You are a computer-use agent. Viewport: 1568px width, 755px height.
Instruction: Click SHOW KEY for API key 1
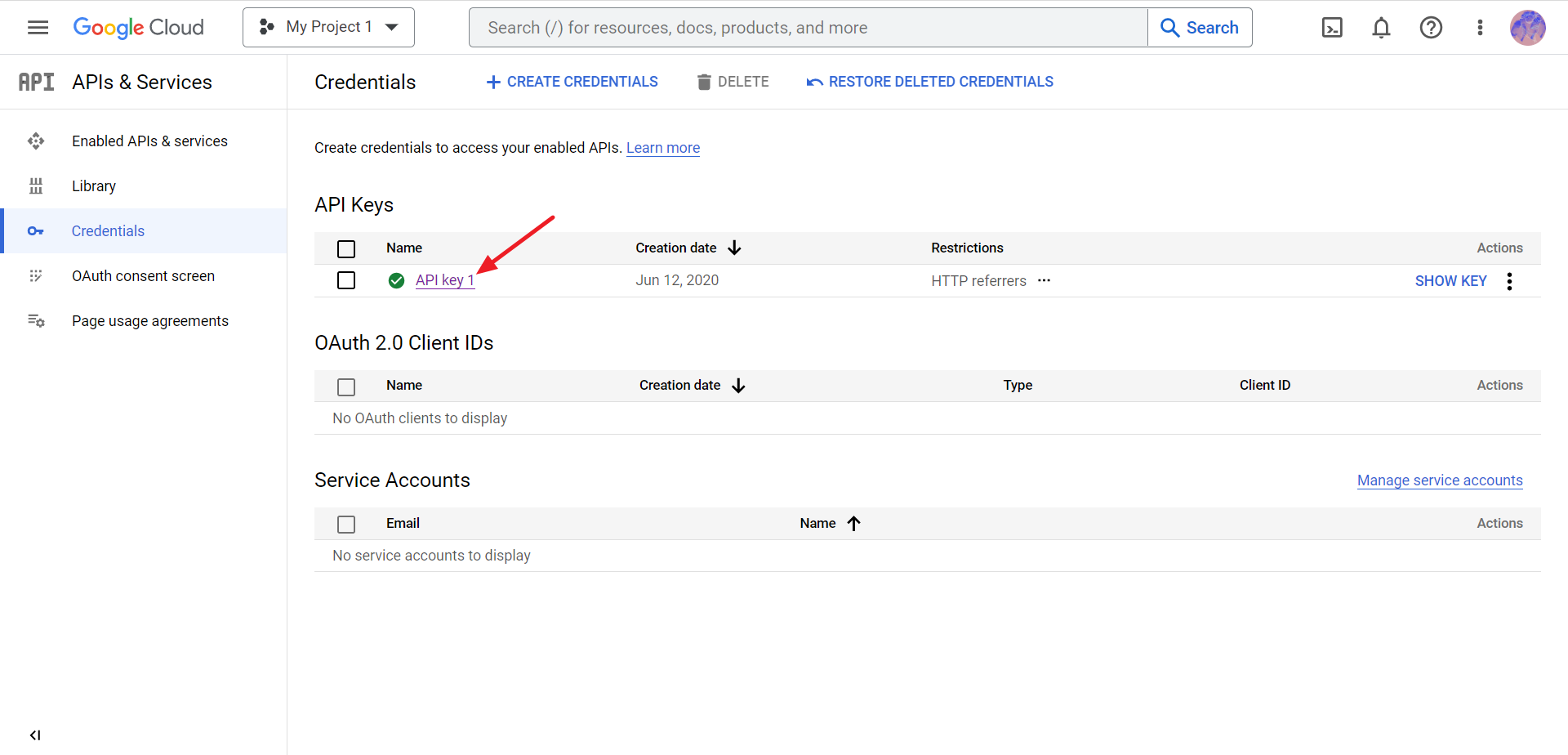pyautogui.click(x=1450, y=281)
